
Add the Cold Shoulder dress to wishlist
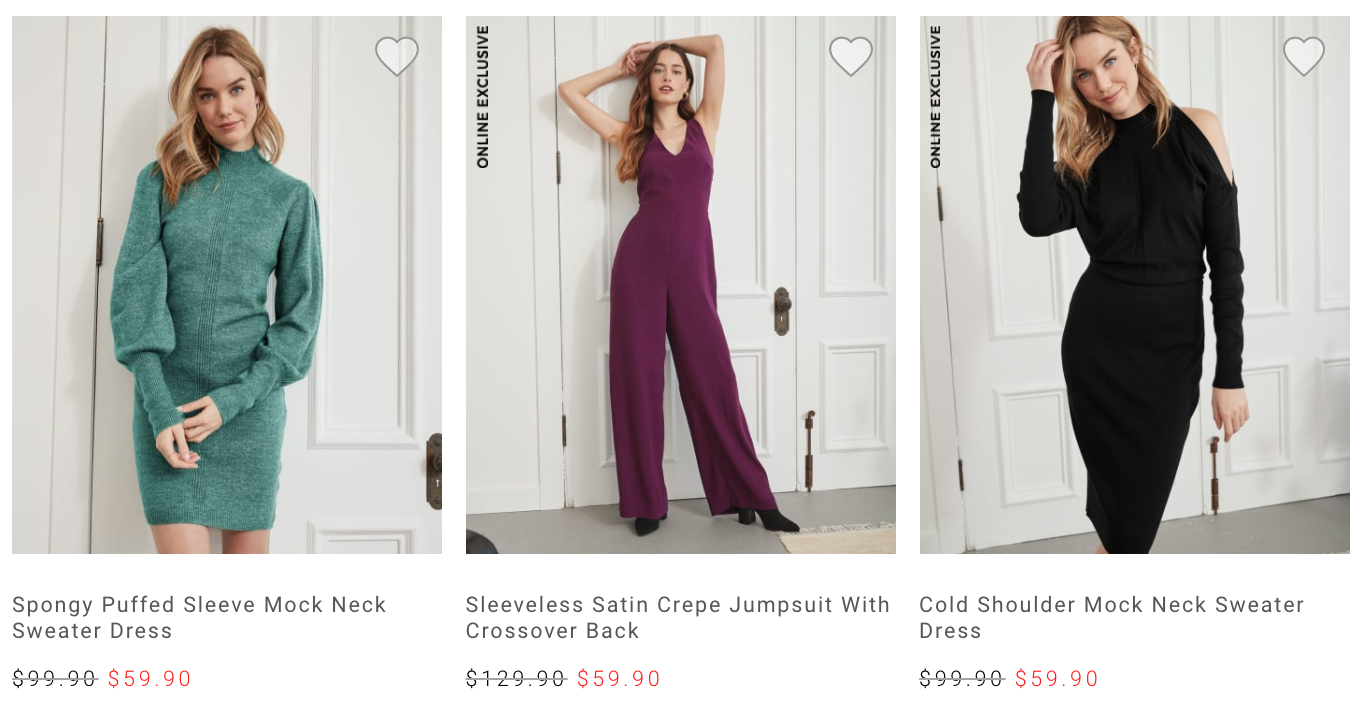(x=1304, y=56)
